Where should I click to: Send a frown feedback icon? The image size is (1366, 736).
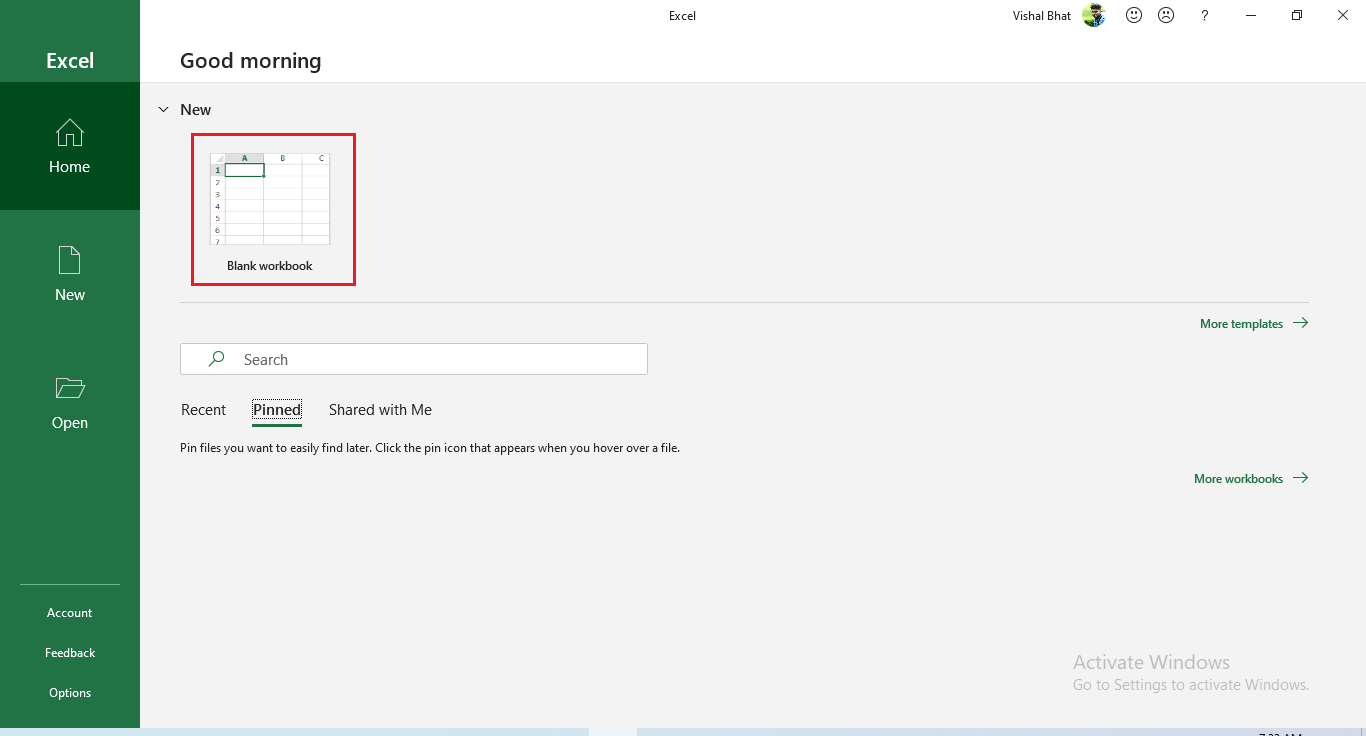click(1166, 15)
